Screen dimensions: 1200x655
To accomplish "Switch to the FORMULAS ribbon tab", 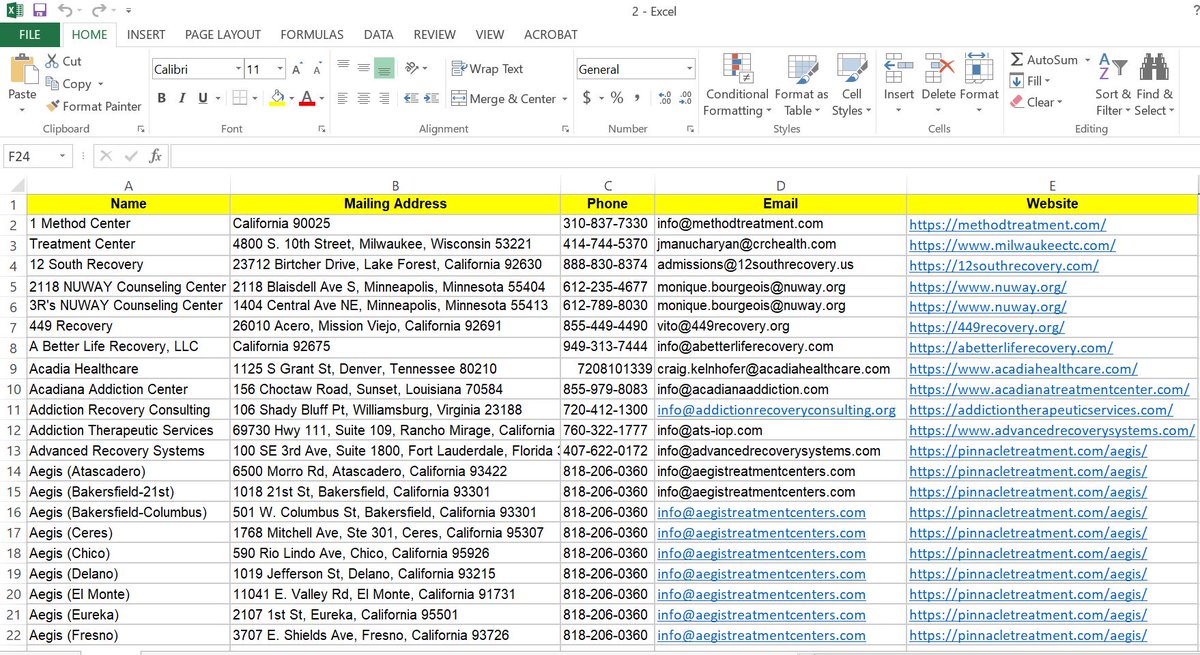I will [311, 34].
